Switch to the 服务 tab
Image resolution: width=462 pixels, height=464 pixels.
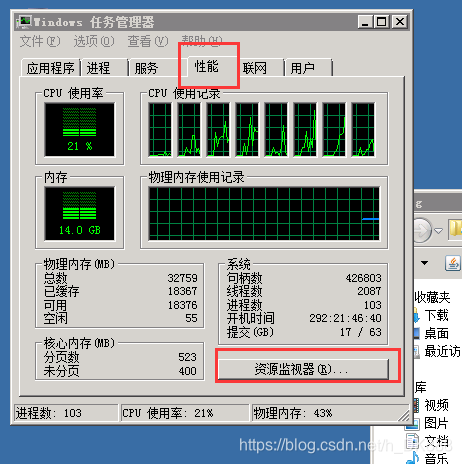pyautogui.click(x=153, y=68)
